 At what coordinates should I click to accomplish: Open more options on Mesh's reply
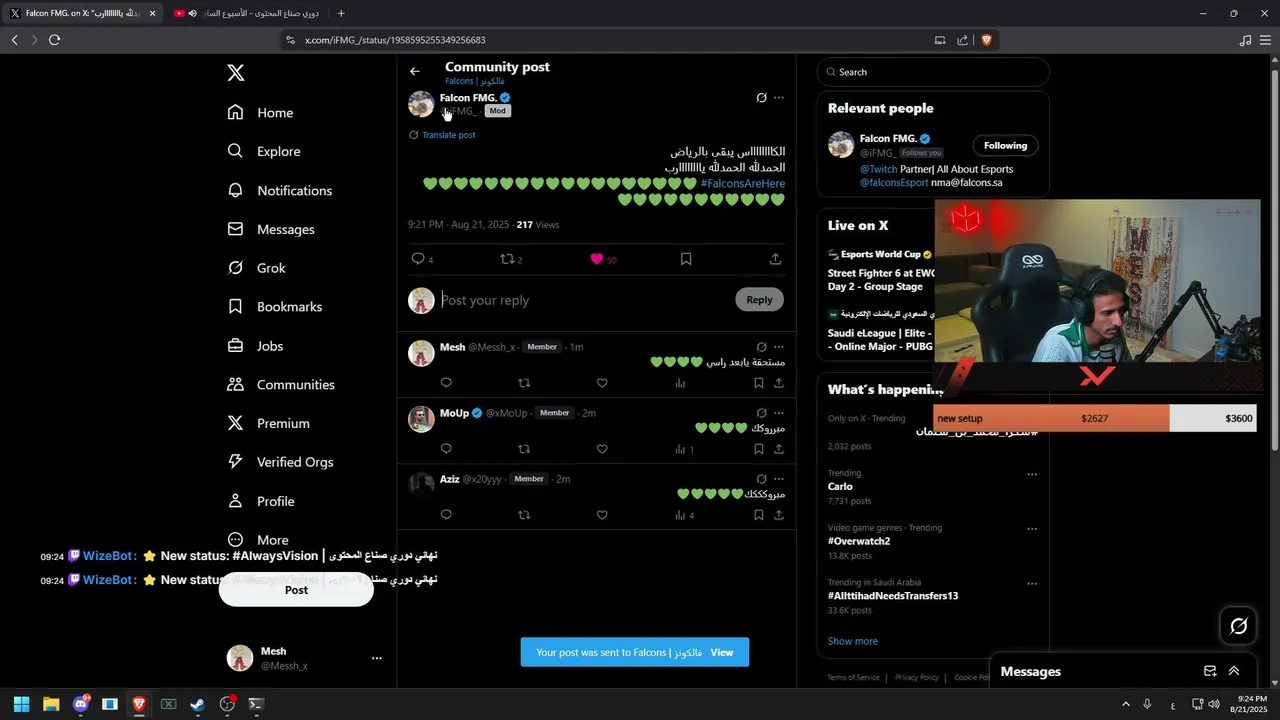click(x=779, y=347)
